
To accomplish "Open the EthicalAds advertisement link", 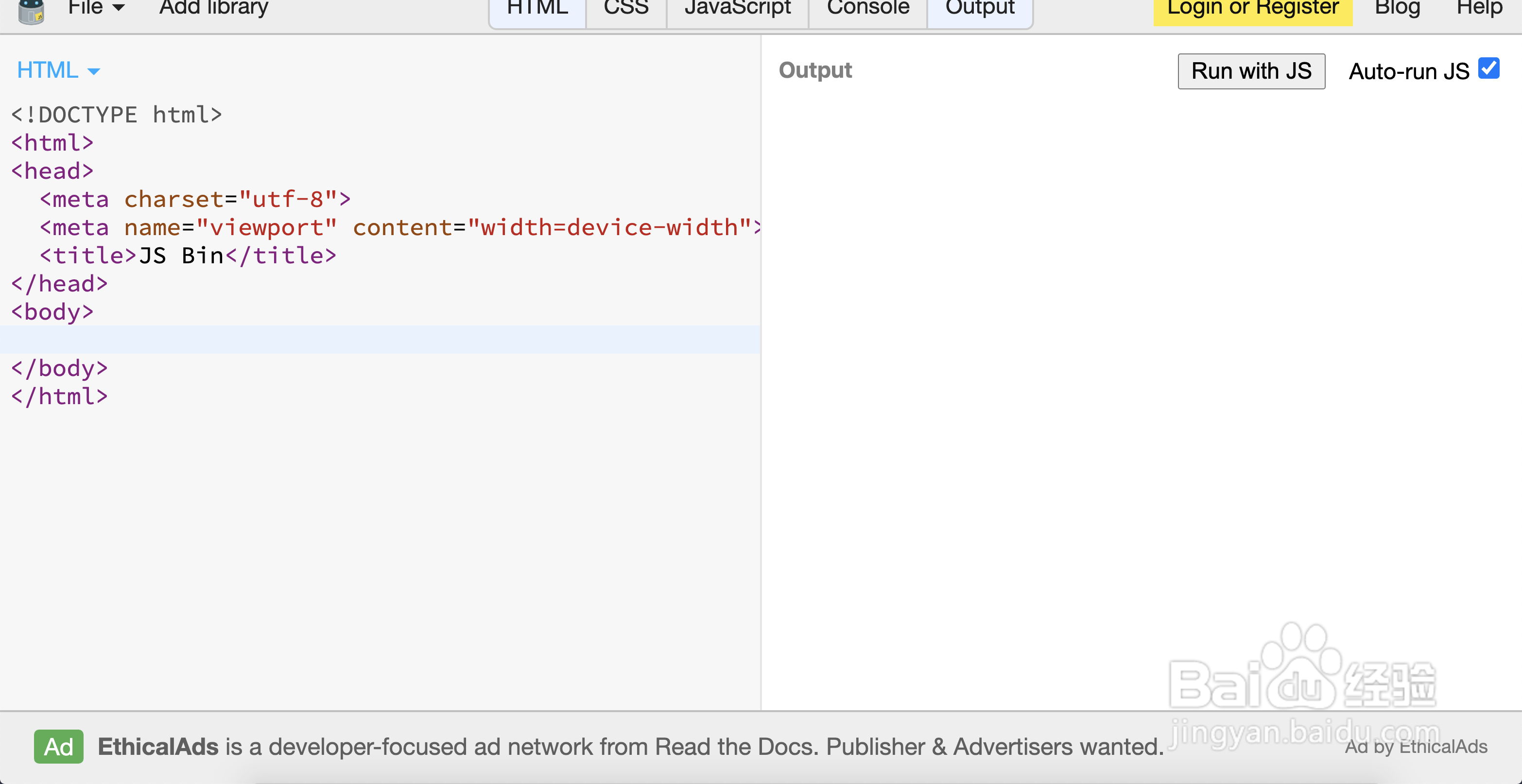I will 630,747.
